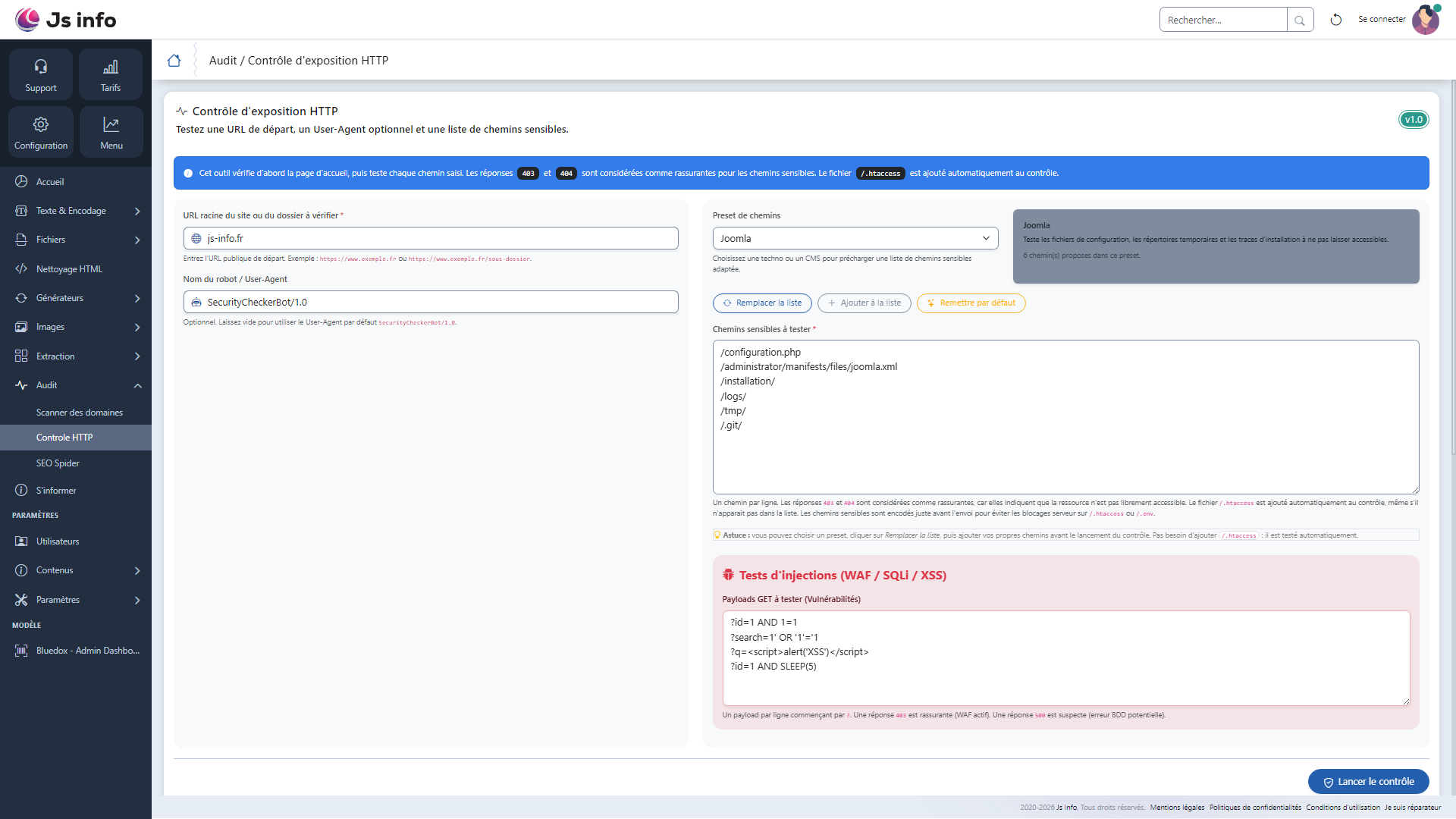Click Audit breadcrumb text
The image size is (1456, 819).
(x=223, y=61)
